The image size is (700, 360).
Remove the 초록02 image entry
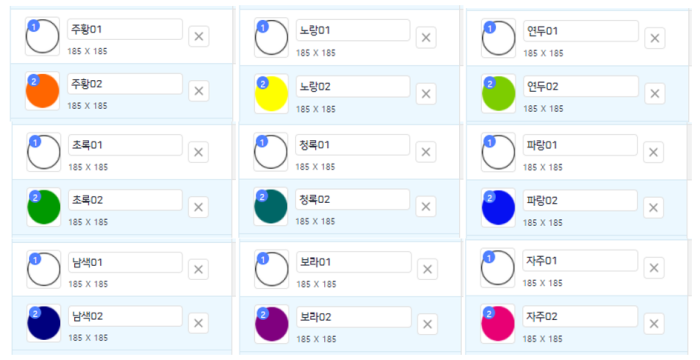point(198,207)
